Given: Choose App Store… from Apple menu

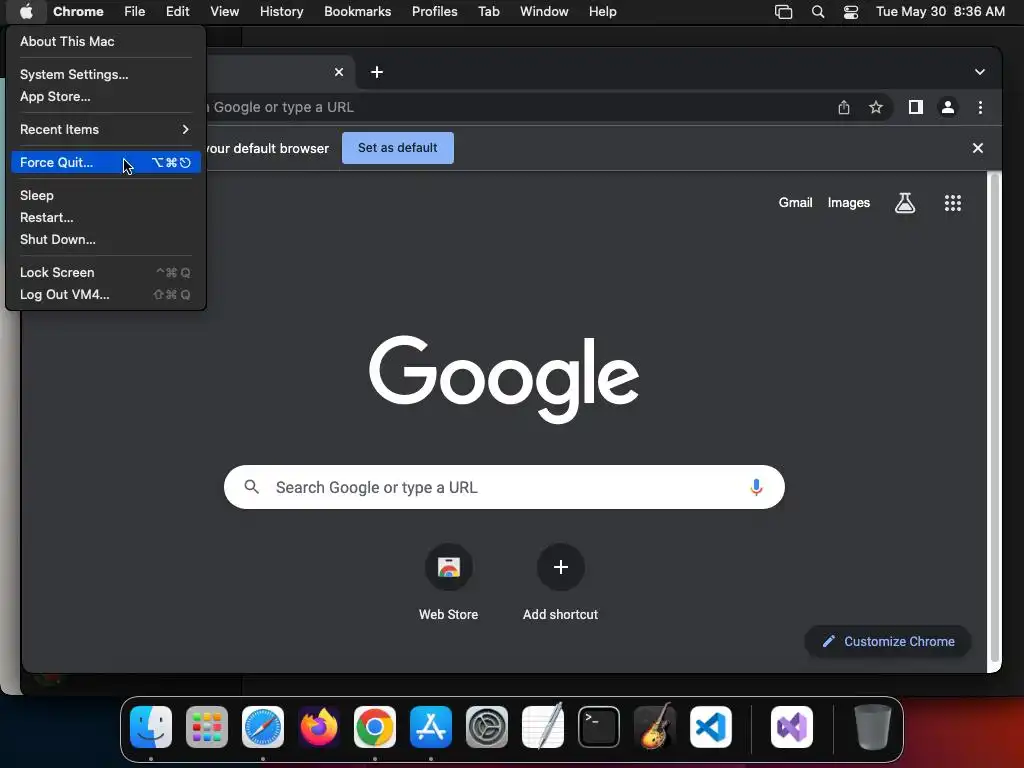Looking at the screenshot, I should click(x=106, y=97).
